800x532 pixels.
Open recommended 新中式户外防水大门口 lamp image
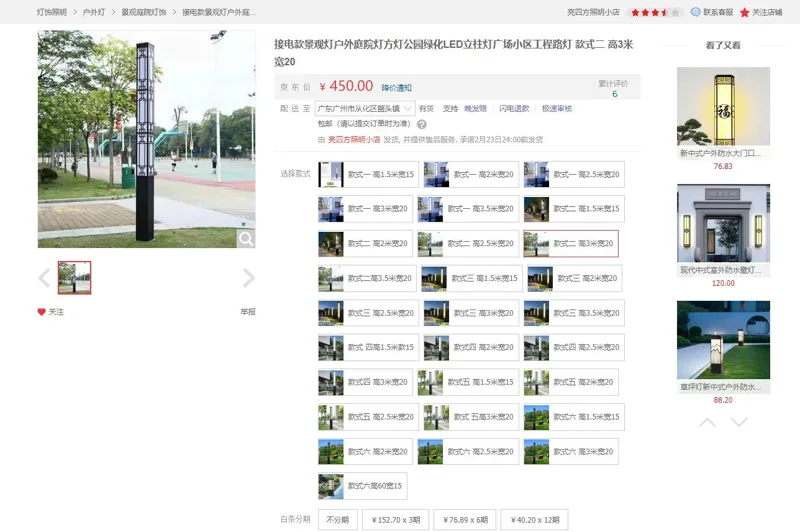(723, 106)
